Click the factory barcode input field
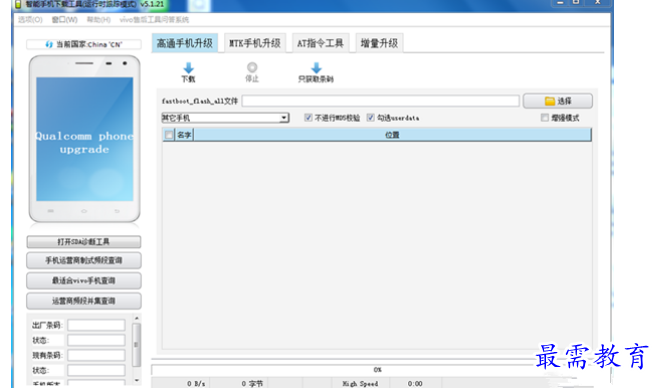Screen dimensions: 657x388 click(96, 325)
